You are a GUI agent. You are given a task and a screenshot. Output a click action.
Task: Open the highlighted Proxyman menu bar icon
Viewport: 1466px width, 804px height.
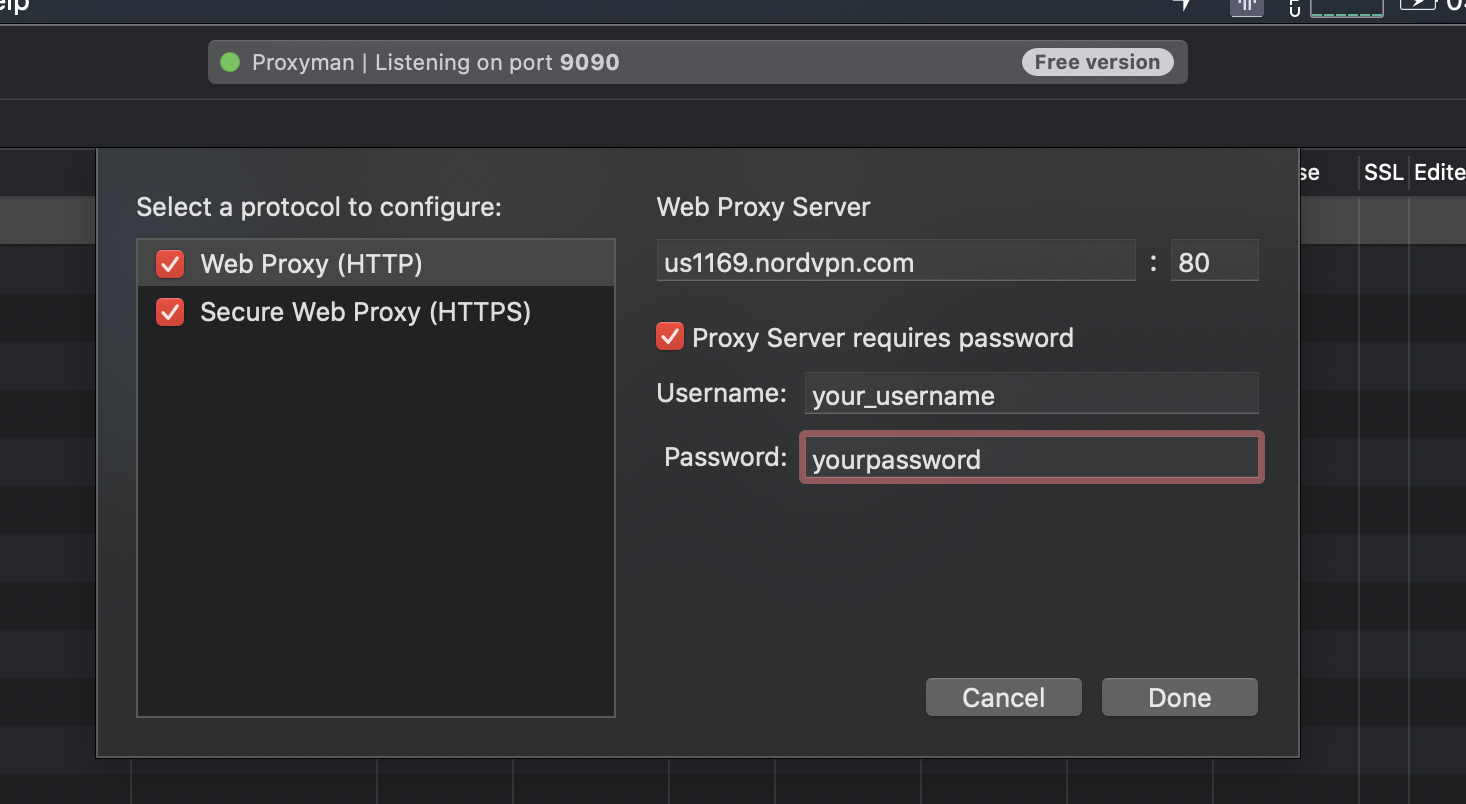pos(1246,6)
